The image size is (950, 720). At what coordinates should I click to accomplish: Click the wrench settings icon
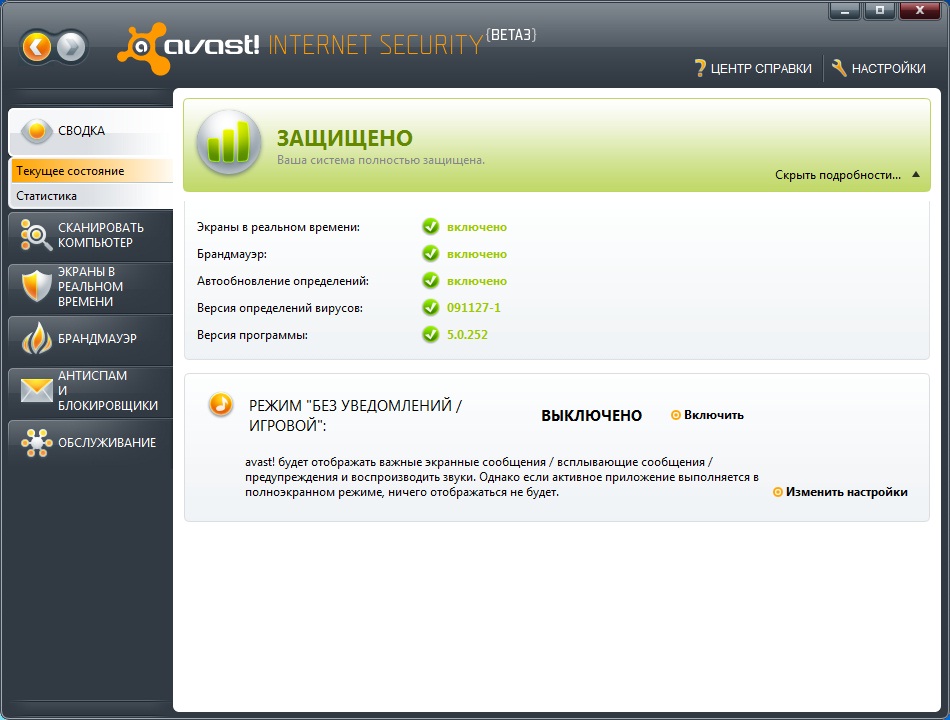pos(839,68)
